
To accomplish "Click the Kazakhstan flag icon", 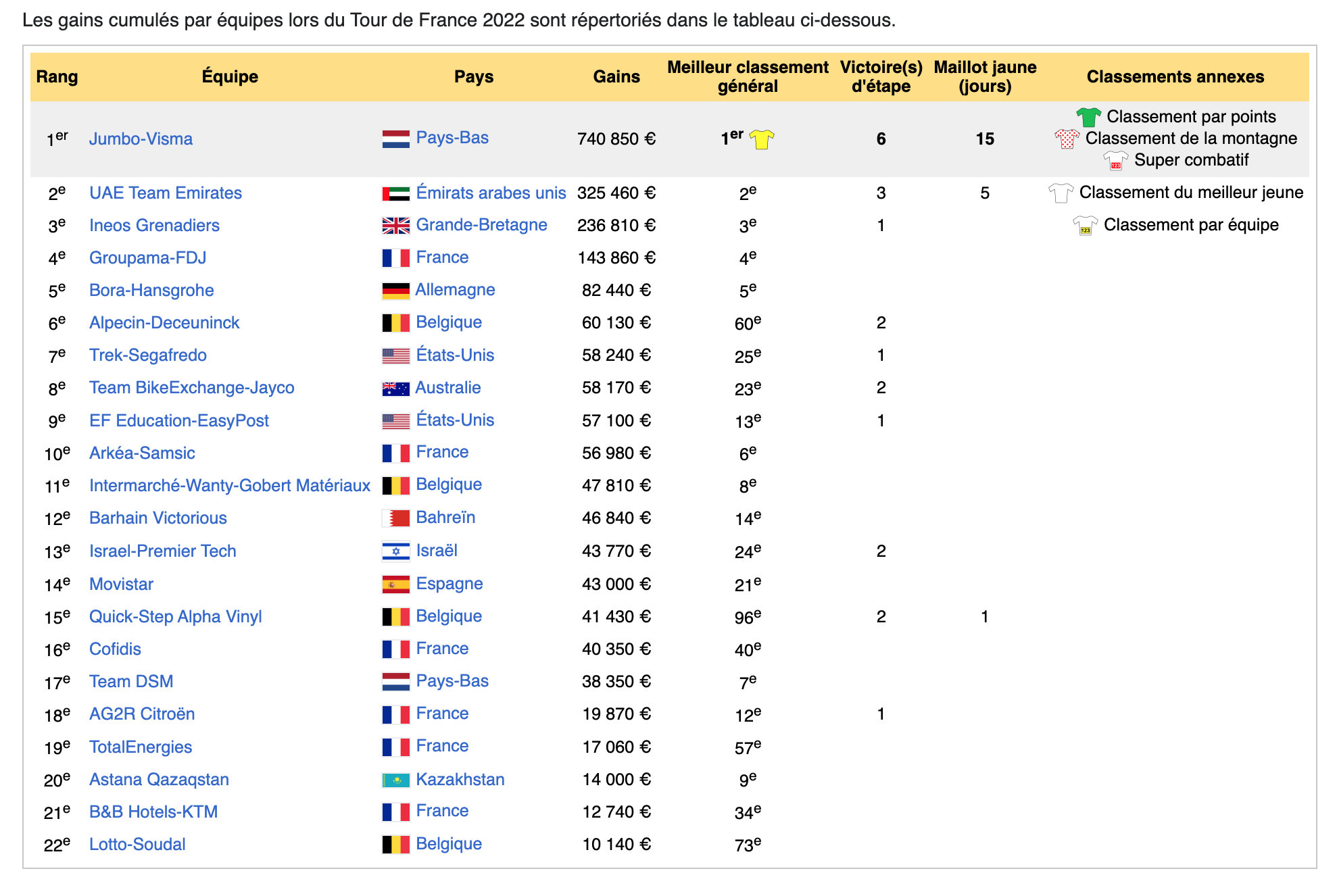I will pos(395,780).
